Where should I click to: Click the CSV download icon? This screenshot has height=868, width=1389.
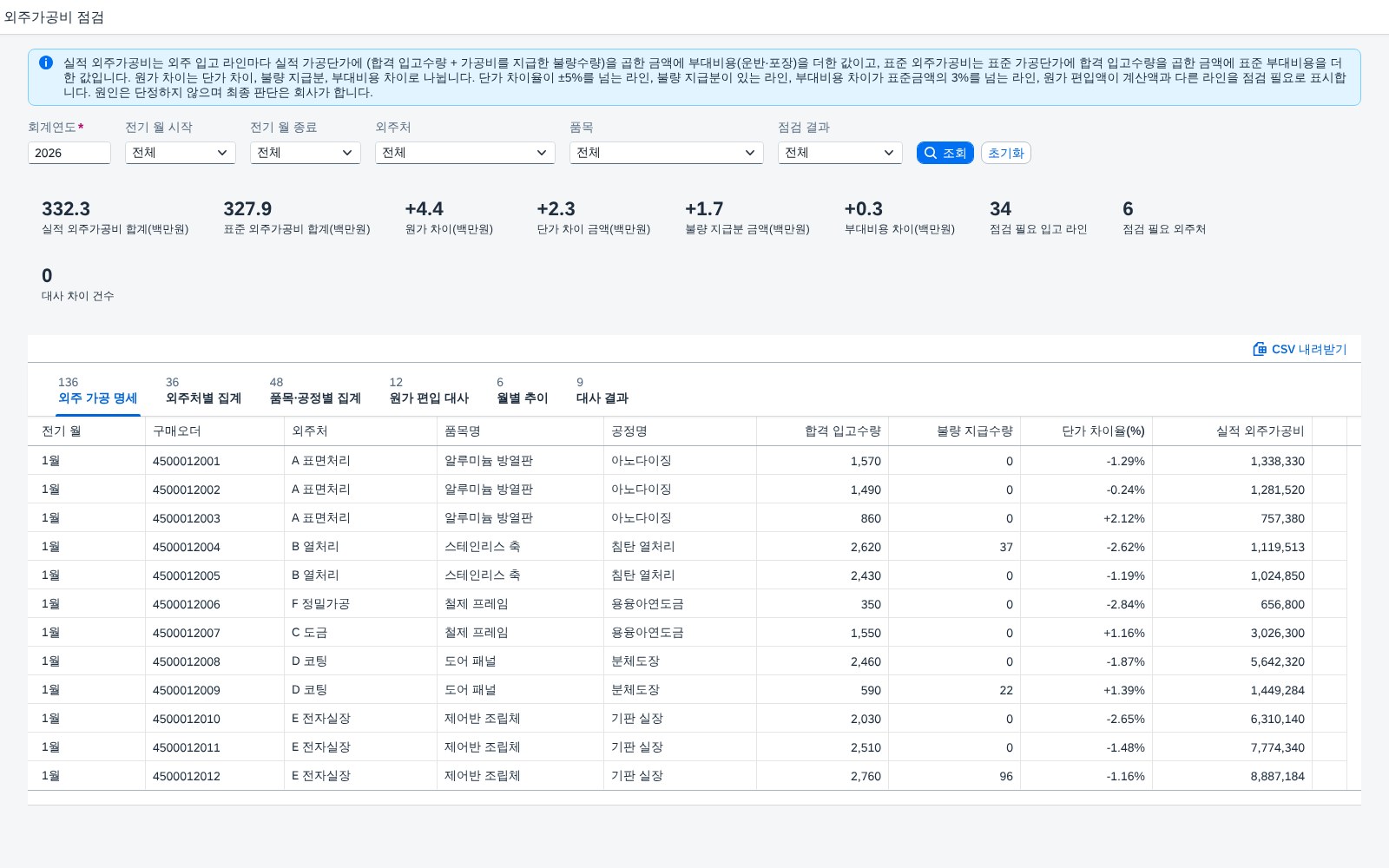coord(1260,349)
